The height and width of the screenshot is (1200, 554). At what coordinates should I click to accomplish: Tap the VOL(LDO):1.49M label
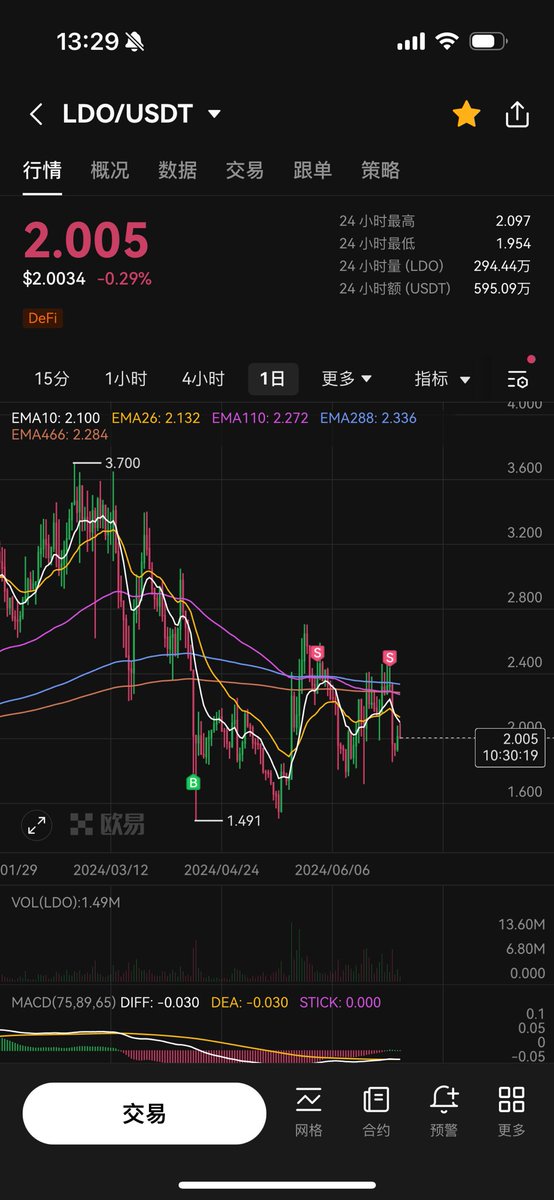pyautogui.click(x=66, y=903)
